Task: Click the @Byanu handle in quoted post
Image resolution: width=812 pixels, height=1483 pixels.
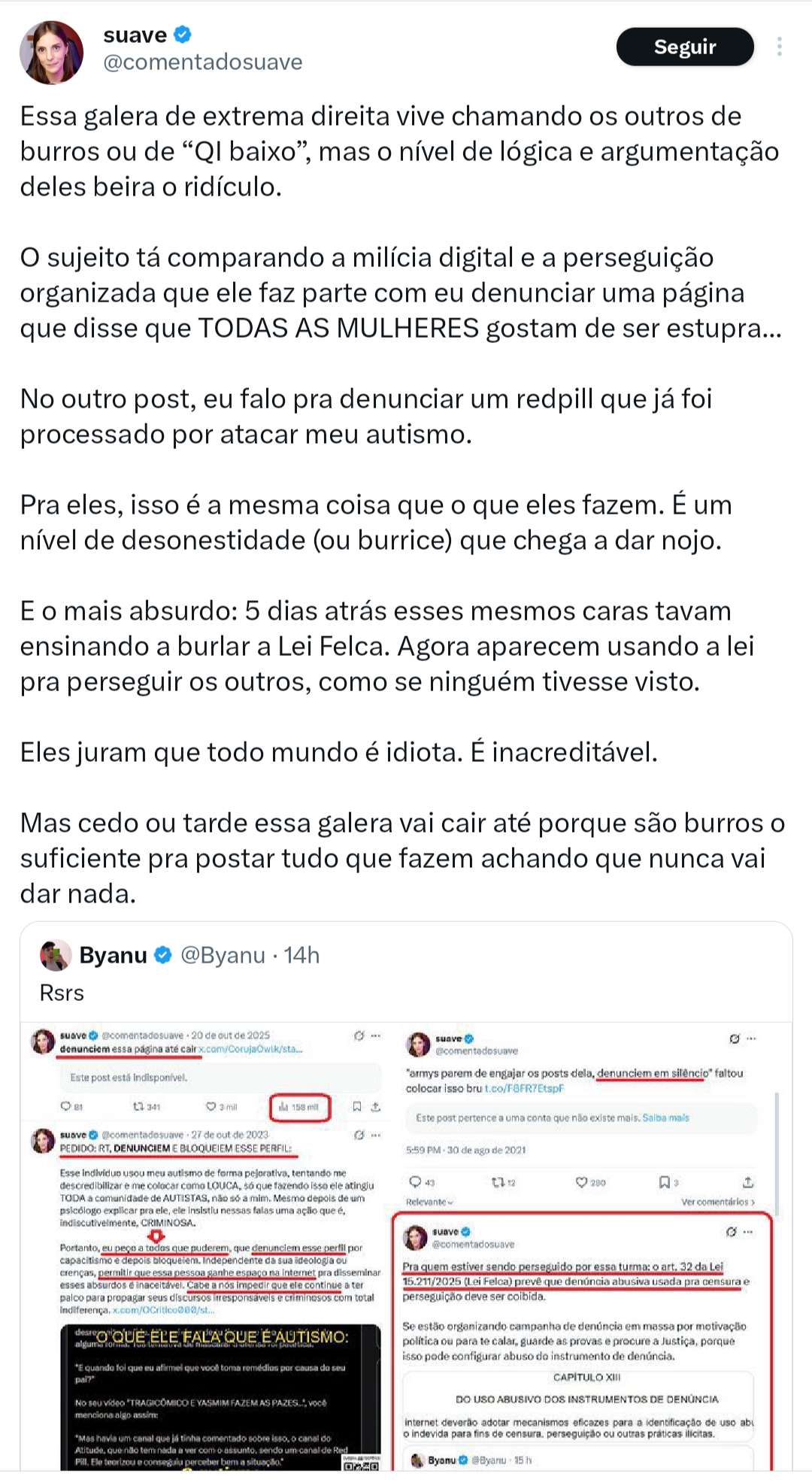Action: pyautogui.click(x=223, y=955)
